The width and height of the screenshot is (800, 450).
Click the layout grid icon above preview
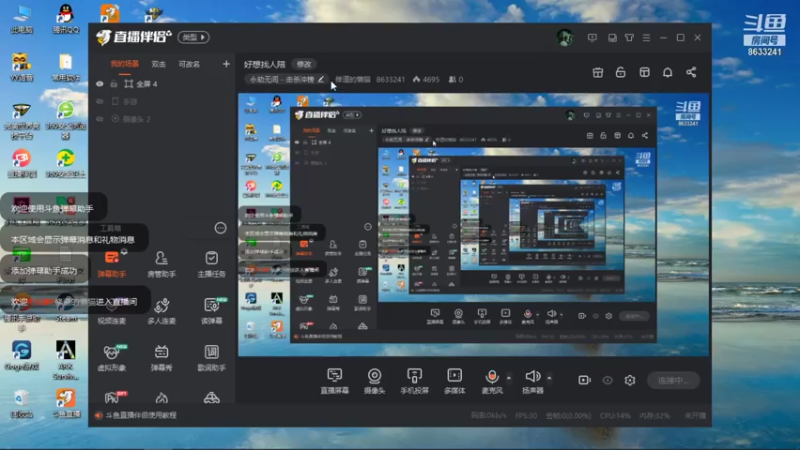(x=644, y=72)
